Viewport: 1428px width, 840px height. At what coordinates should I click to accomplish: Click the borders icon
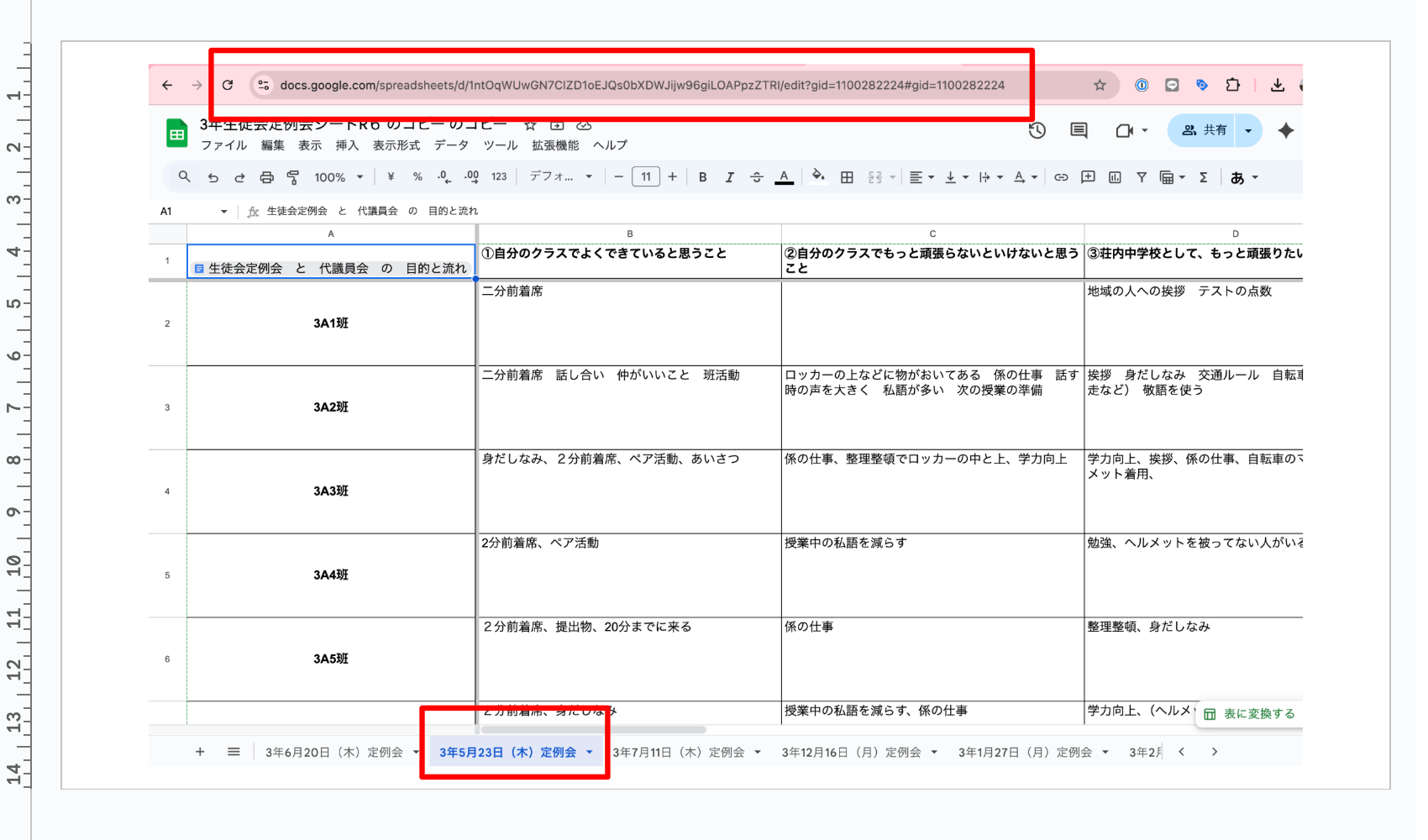pos(847,177)
